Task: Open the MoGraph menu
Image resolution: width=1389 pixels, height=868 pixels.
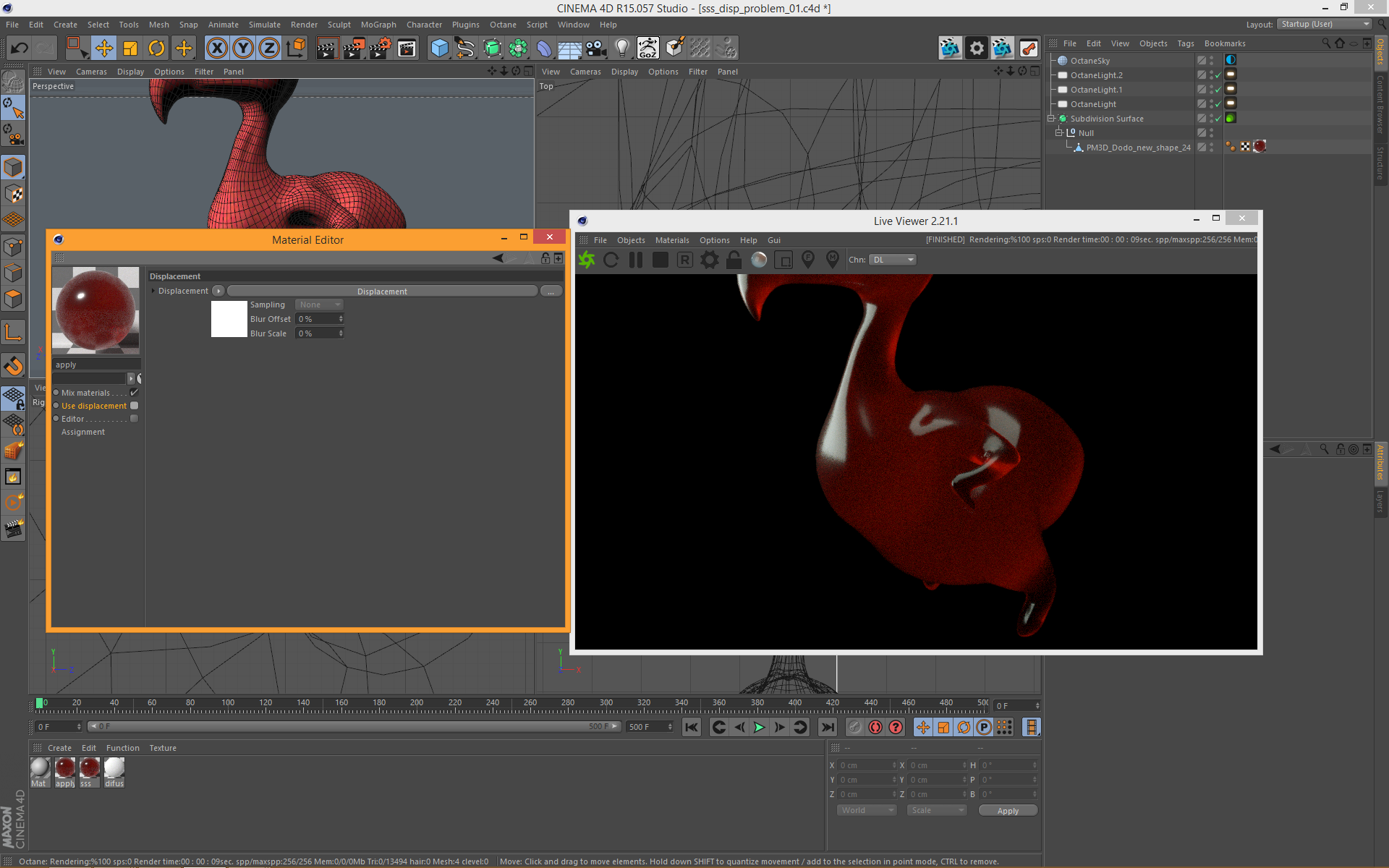Action: click(x=378, y=25)
